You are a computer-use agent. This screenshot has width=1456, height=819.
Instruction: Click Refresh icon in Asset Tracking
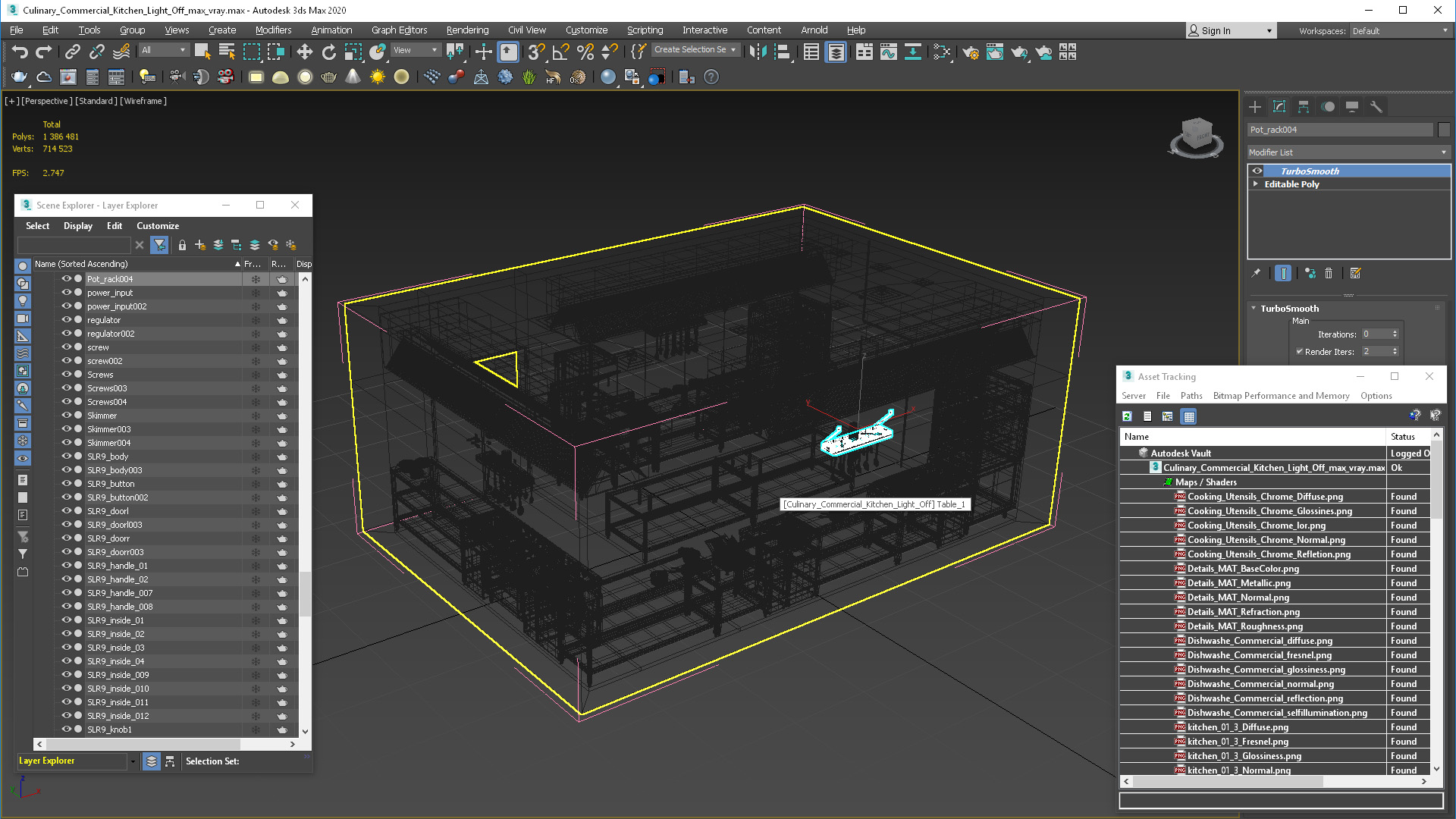(x=1128, y=416)
